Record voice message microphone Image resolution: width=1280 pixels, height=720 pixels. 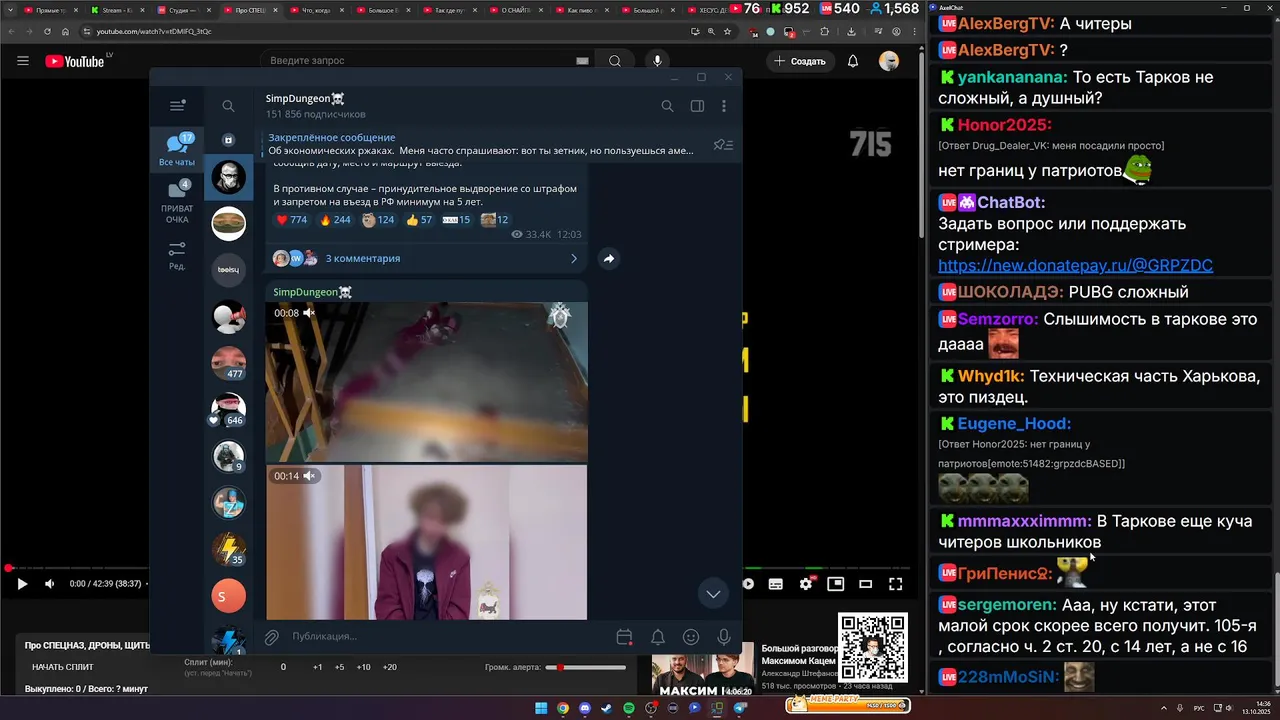pos(724,637)
